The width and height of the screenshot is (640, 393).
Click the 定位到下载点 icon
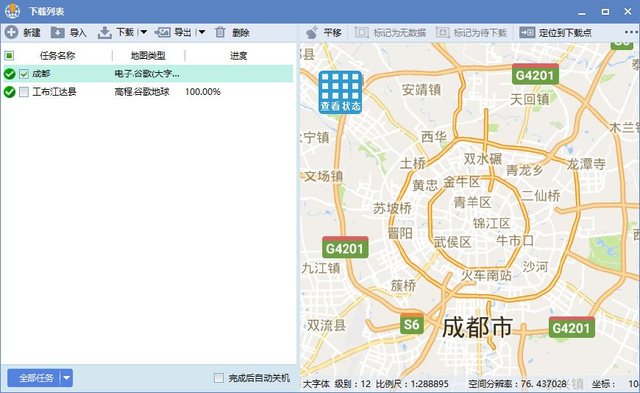527,32
